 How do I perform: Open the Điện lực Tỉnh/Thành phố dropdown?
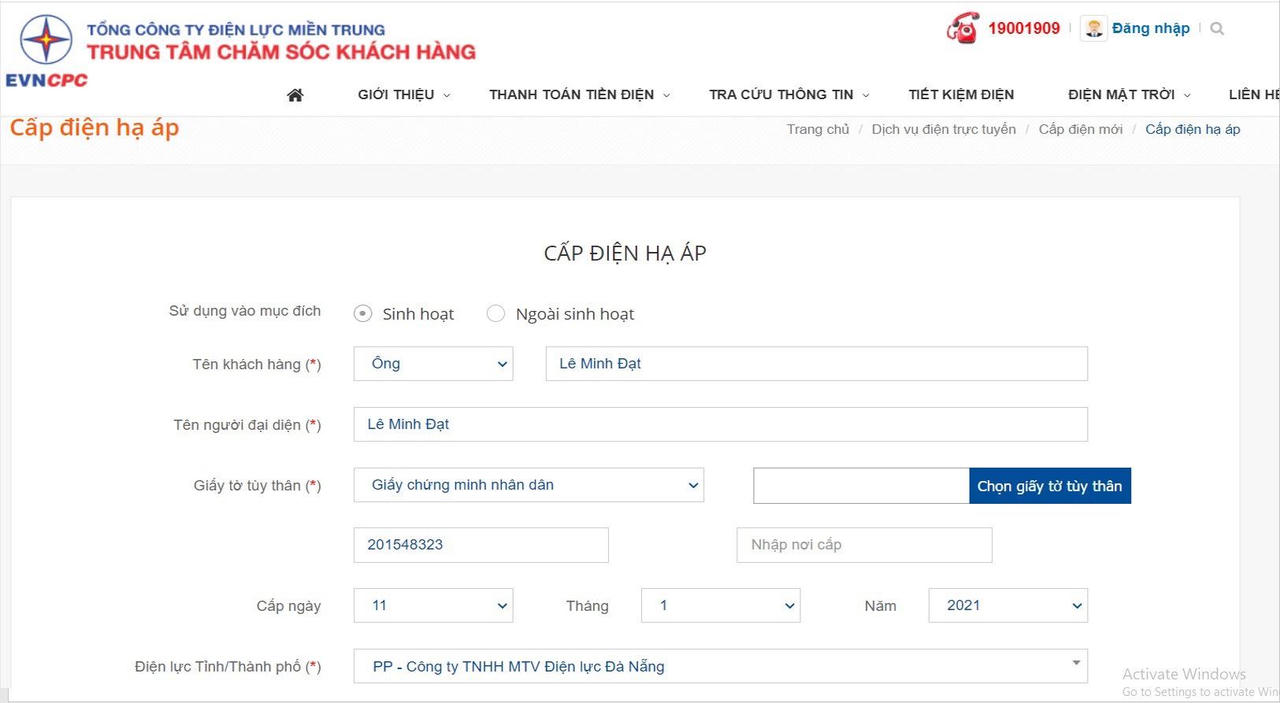pos(720,666)
